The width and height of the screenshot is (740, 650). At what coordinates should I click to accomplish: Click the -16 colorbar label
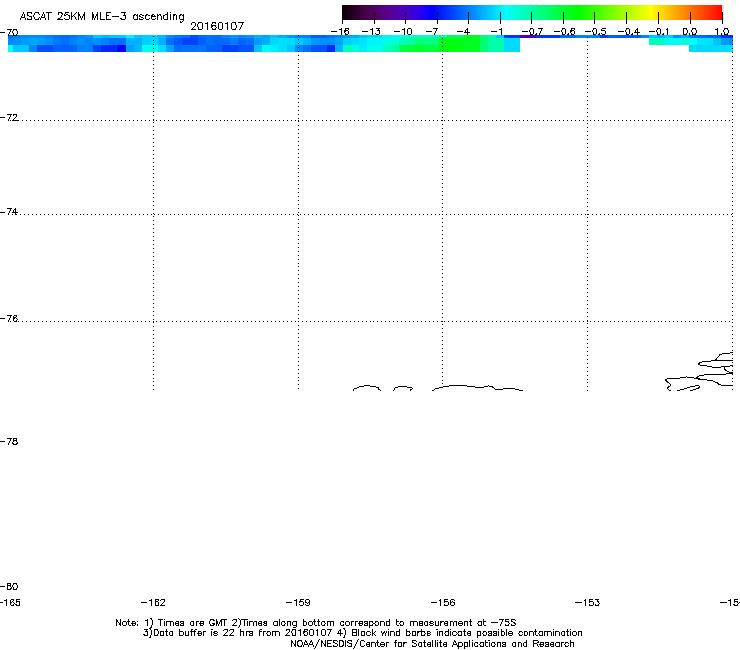[340, 32]
